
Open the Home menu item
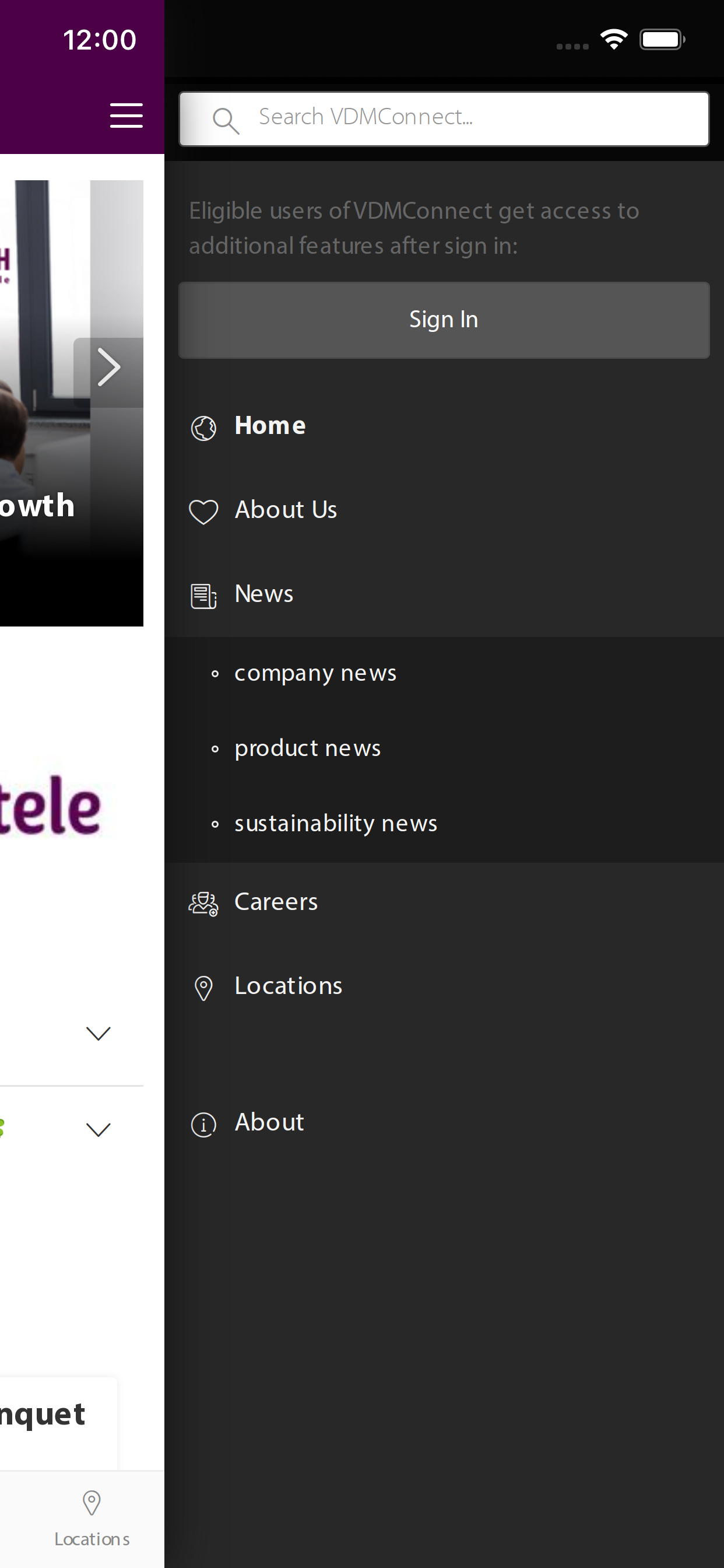[x=444, y=426]
